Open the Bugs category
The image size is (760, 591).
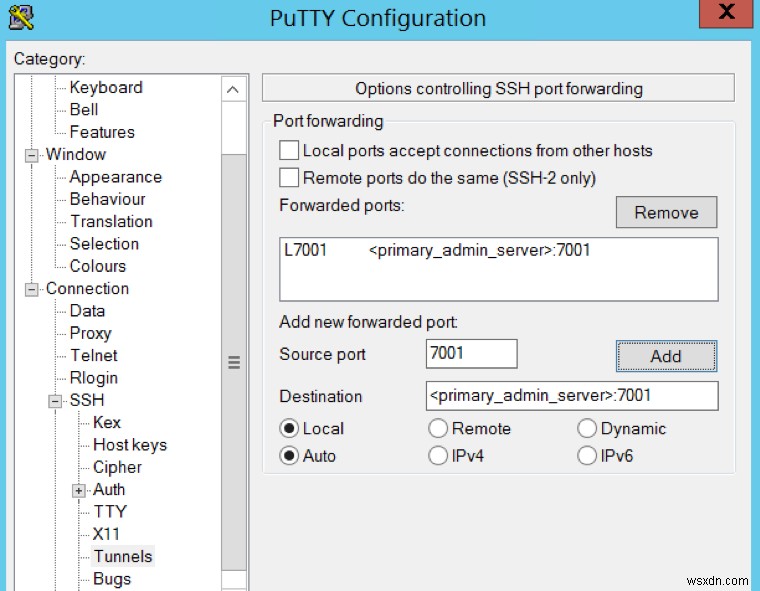(112, 579)
